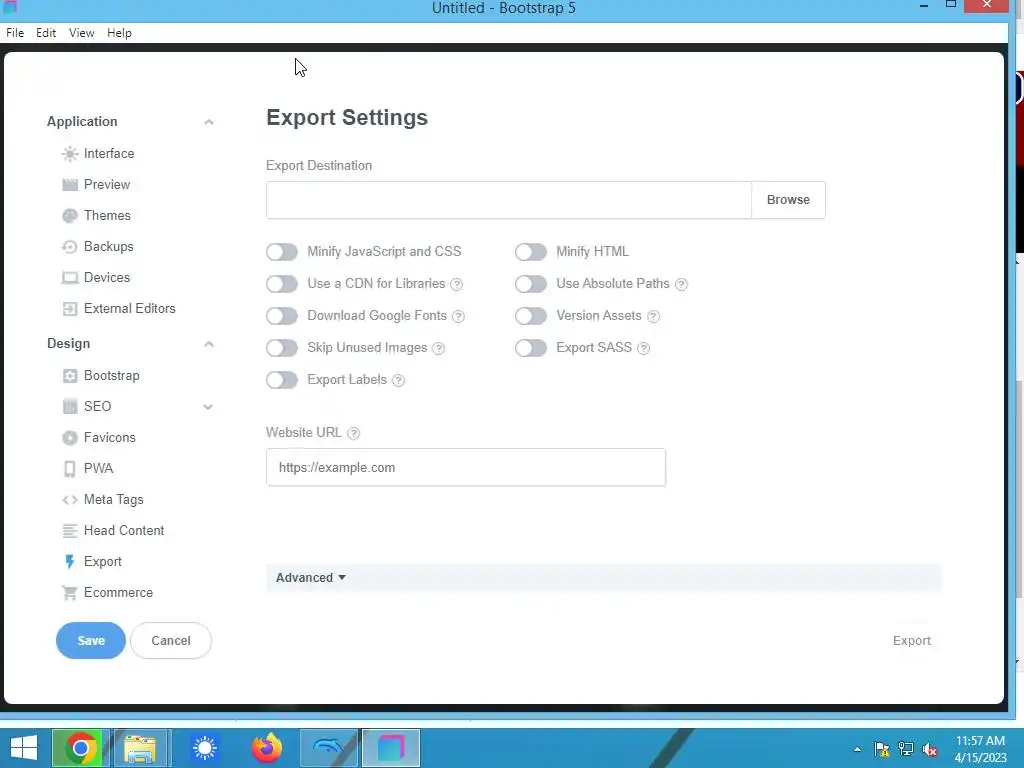Enable Minify JavaScript and CSS toggle

coord(282,252)
